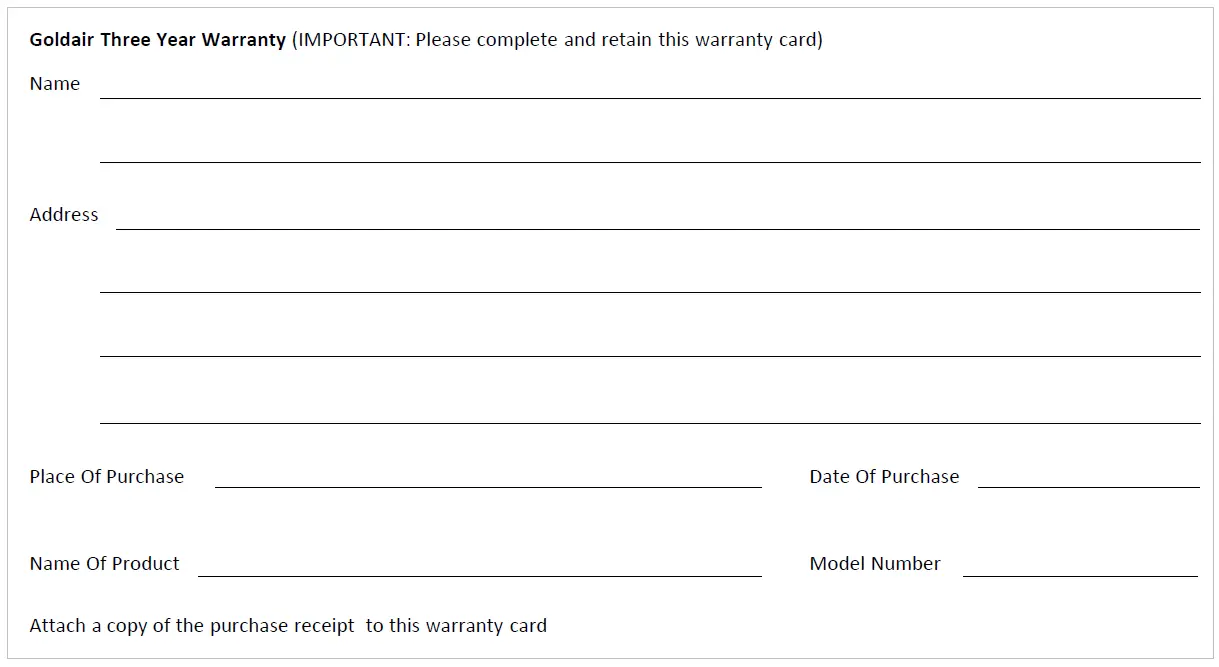Click the 'Attach a copy of the purchase receipt' note
Image resolution: width=1219 pixels, height=667 pixels.
(x=192, y=626)
